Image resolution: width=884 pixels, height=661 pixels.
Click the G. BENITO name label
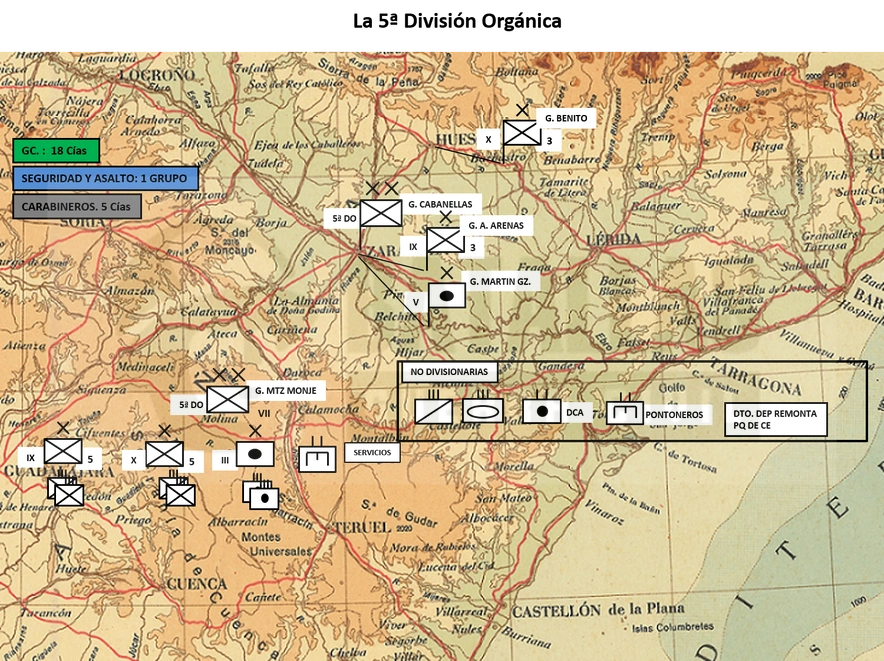point(566,118)
